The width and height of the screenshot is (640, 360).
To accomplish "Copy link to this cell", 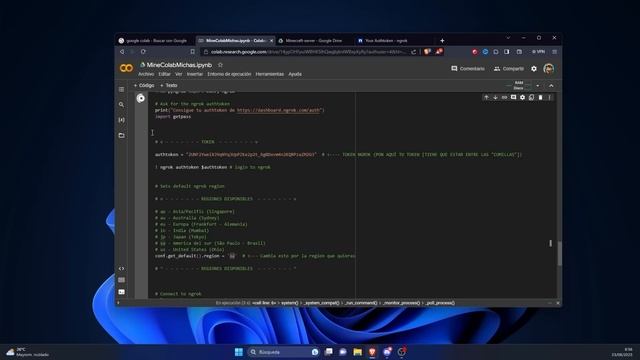I will [x=504, y=98].
